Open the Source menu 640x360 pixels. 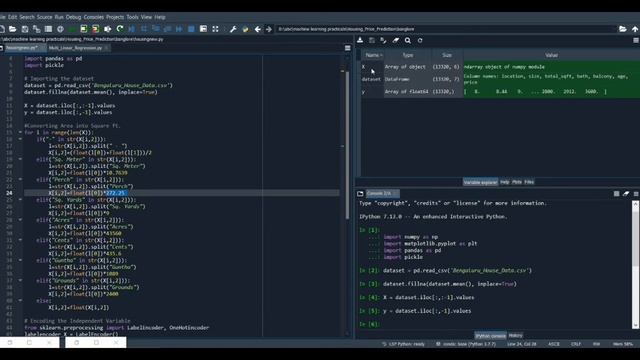click(x=44, y=17)
